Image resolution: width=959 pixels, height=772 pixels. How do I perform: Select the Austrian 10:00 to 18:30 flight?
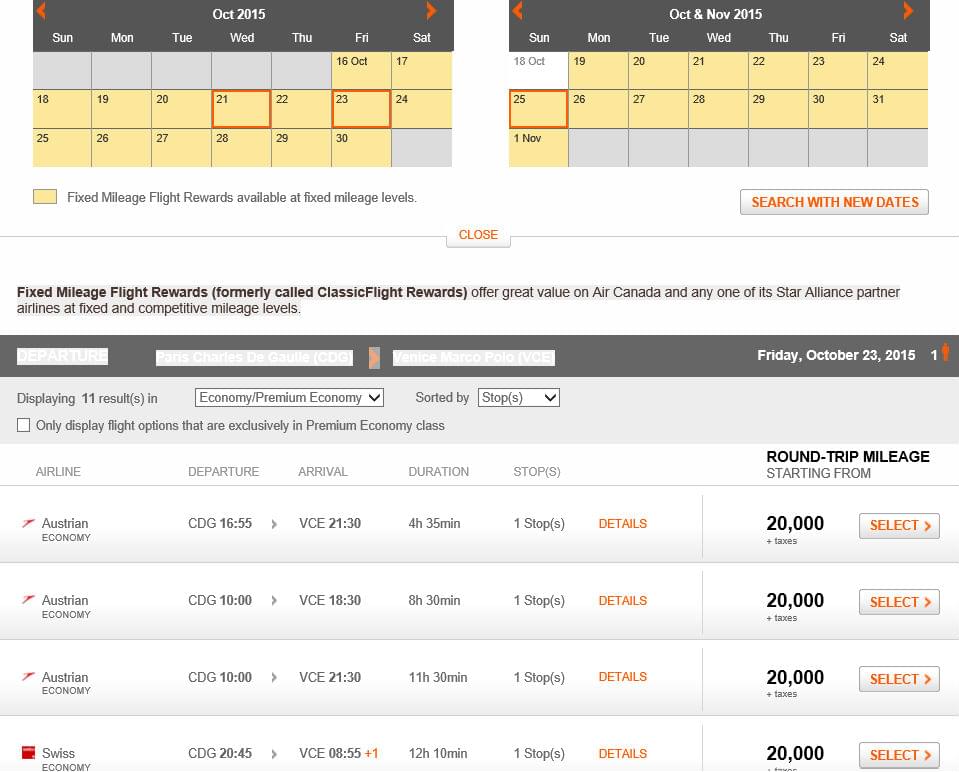[899, 602]
